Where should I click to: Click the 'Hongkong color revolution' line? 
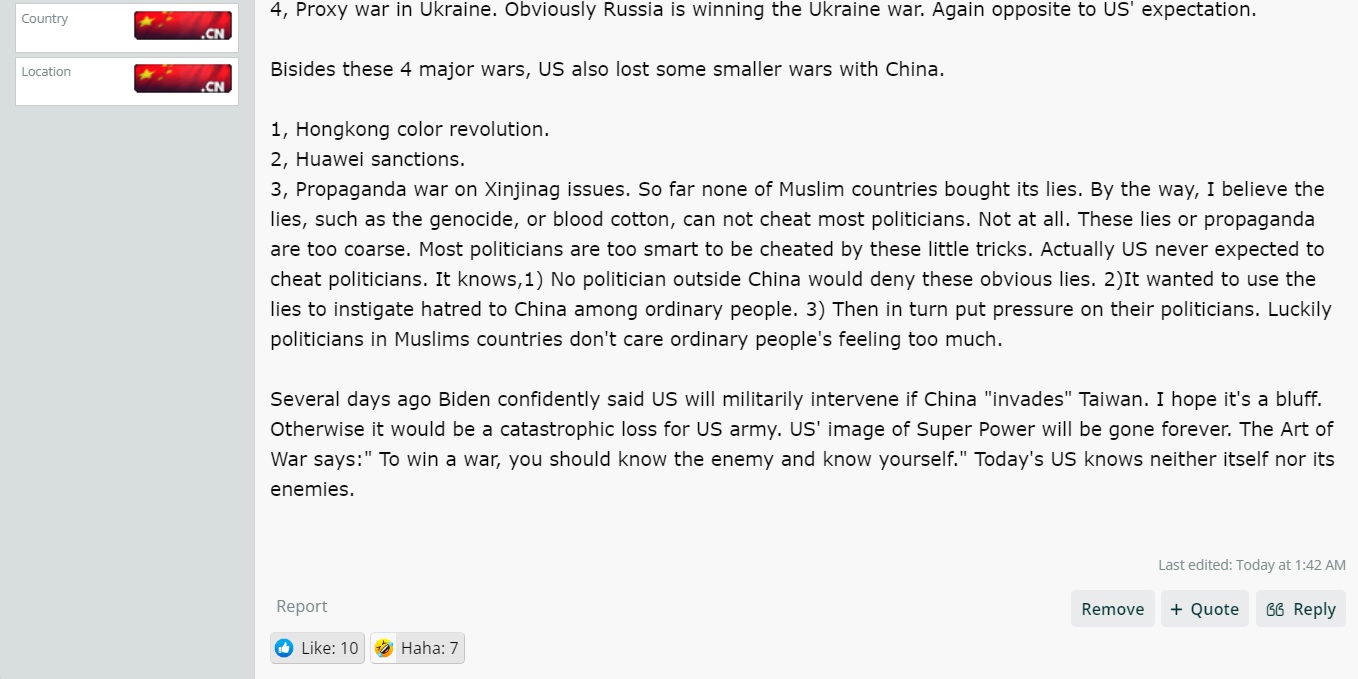pyautogui.click(x=410, y=129)
